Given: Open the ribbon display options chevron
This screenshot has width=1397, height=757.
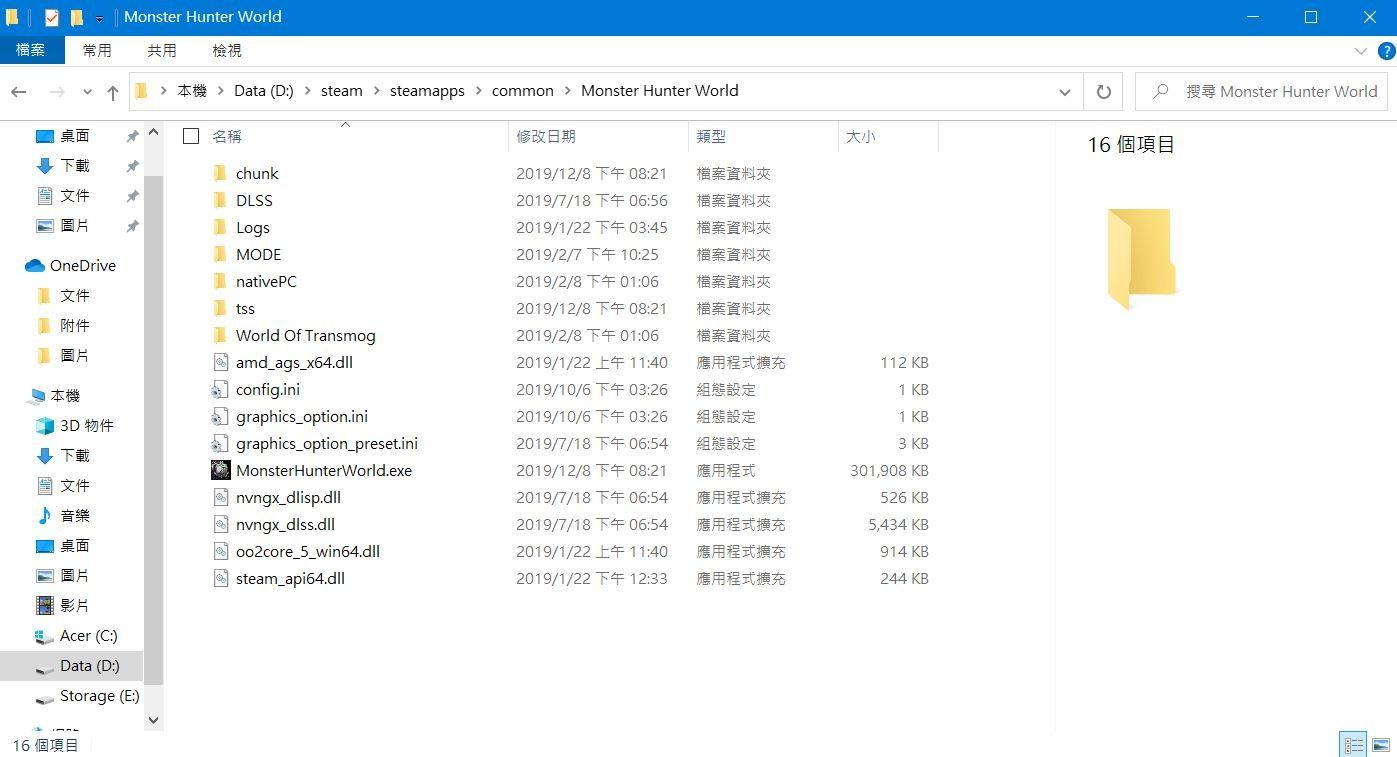Looking at the screenshot, I should click(x=1359, y=50).
